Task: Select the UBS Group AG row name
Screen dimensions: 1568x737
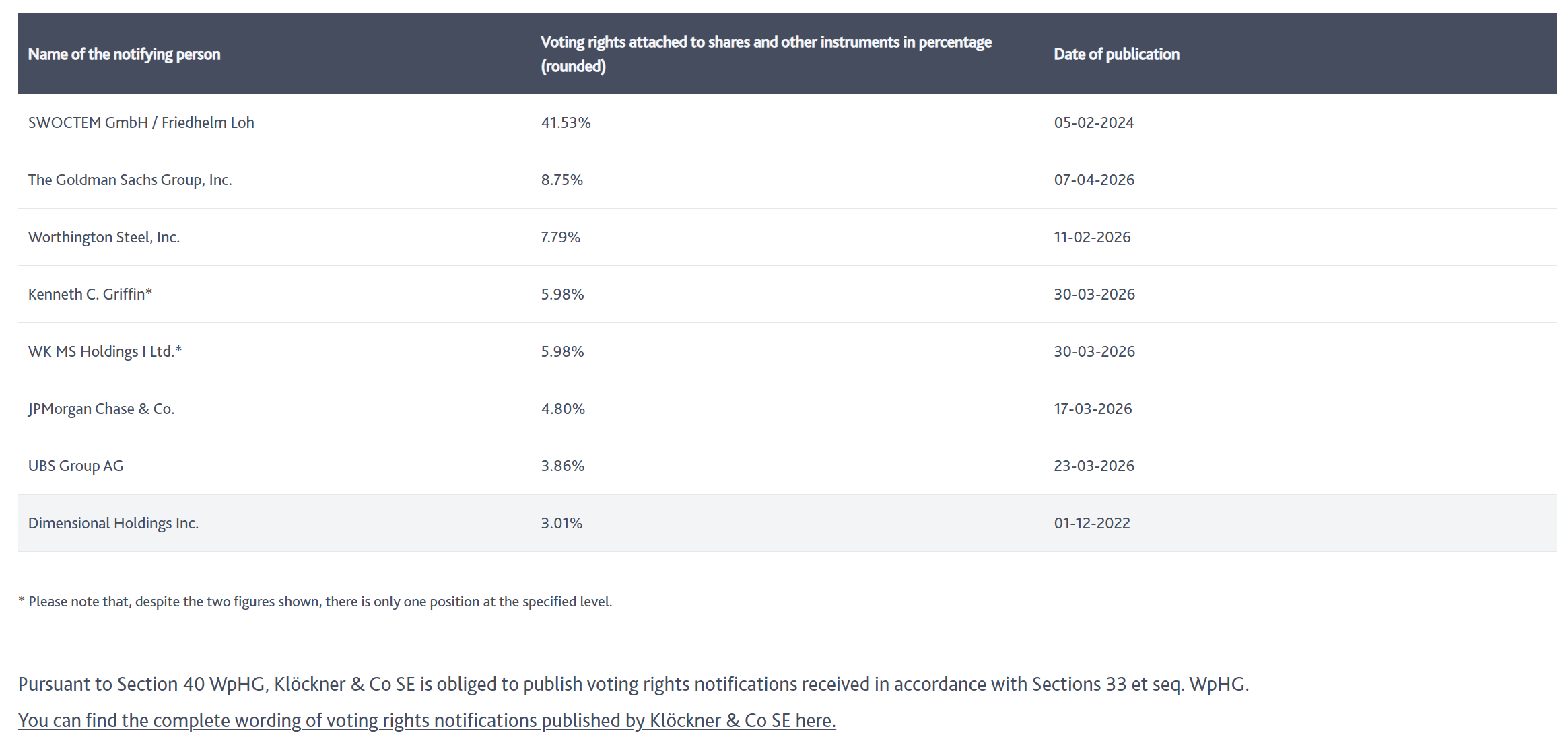Action: click(x=75, y=466)
